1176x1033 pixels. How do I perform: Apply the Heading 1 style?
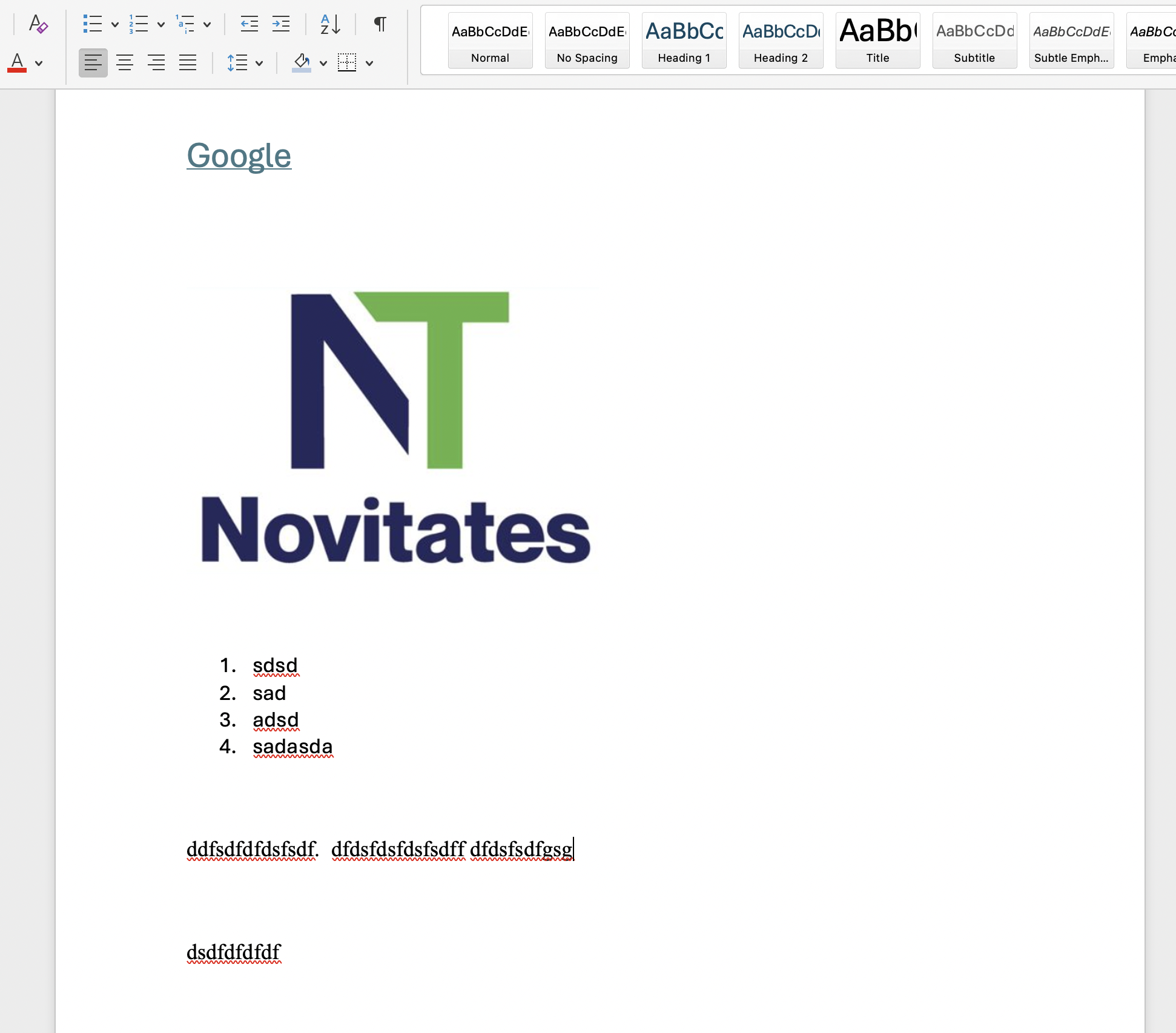684,41
